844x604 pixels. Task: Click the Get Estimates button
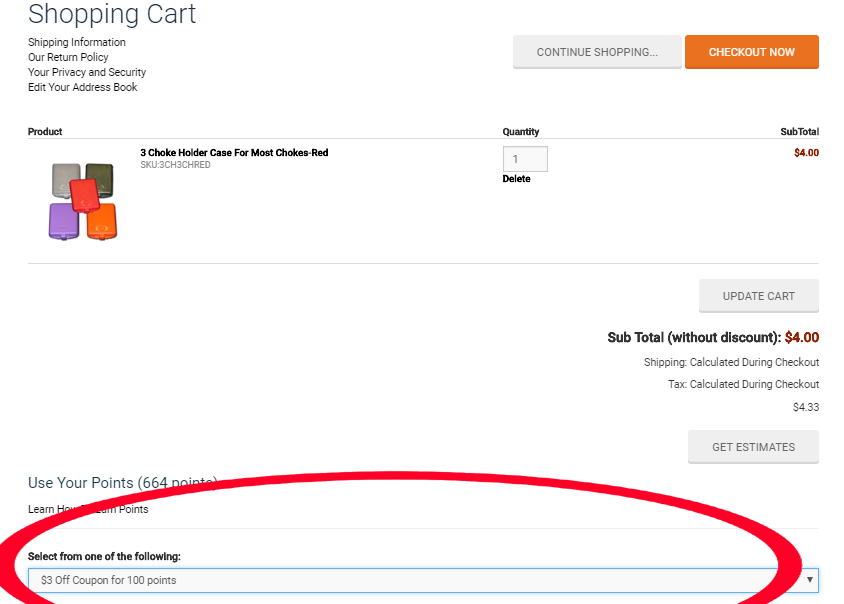[x=753, y=447]
